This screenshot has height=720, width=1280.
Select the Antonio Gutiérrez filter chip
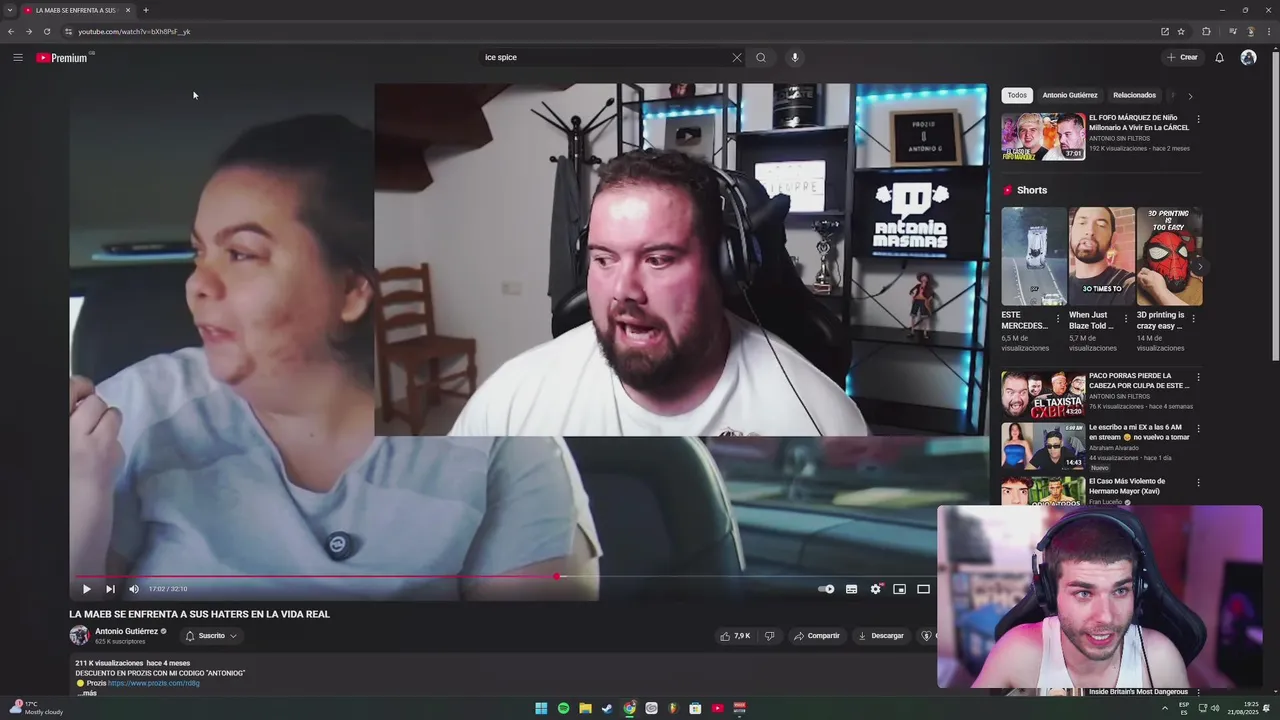[x=1070, y=95]
